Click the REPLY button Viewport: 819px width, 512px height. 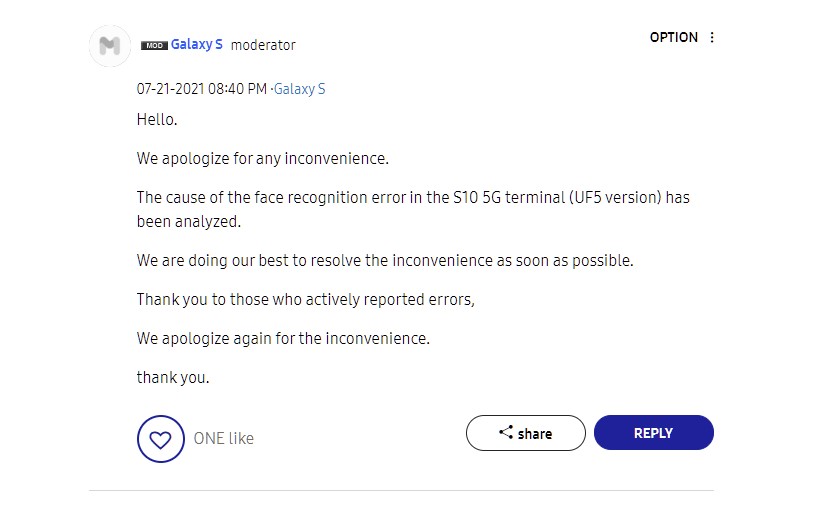click(653, 433)
